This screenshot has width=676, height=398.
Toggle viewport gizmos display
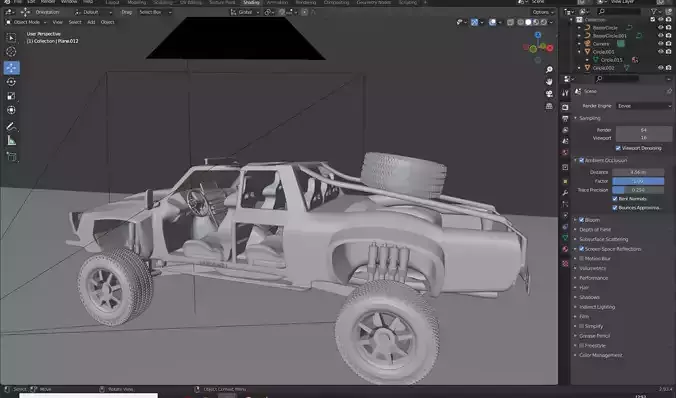pyautogui.click(x=474, y=22)
